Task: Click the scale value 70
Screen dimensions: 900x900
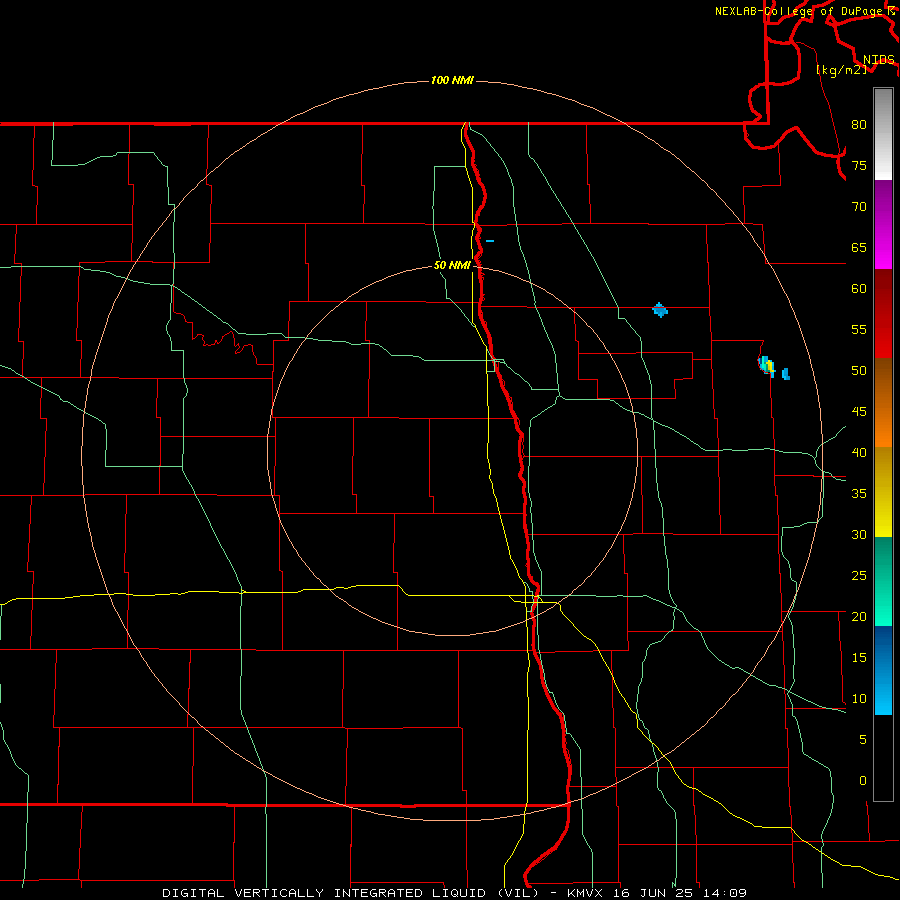Action: tap(859, 207)
